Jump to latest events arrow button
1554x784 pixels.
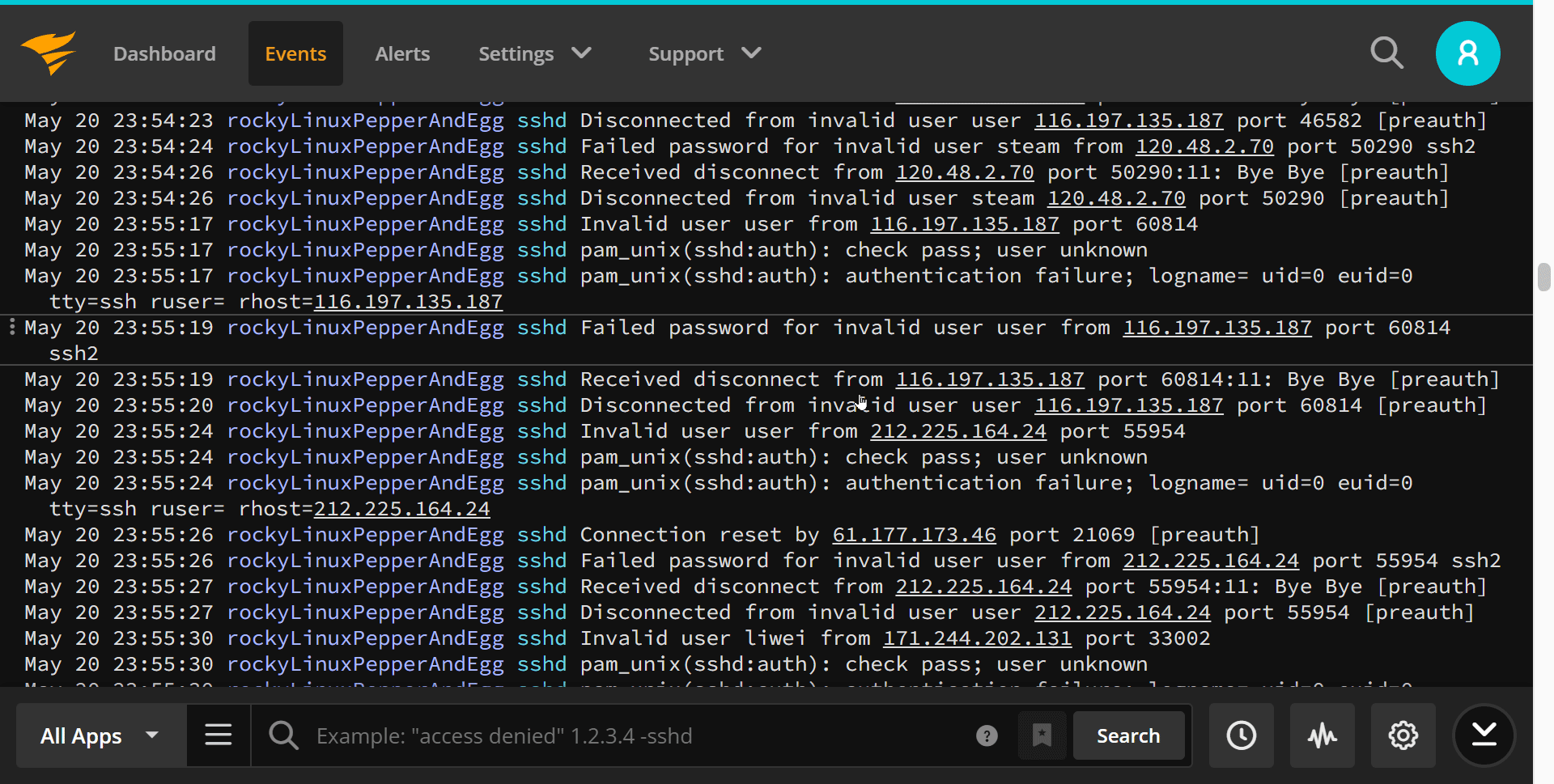1484,735
